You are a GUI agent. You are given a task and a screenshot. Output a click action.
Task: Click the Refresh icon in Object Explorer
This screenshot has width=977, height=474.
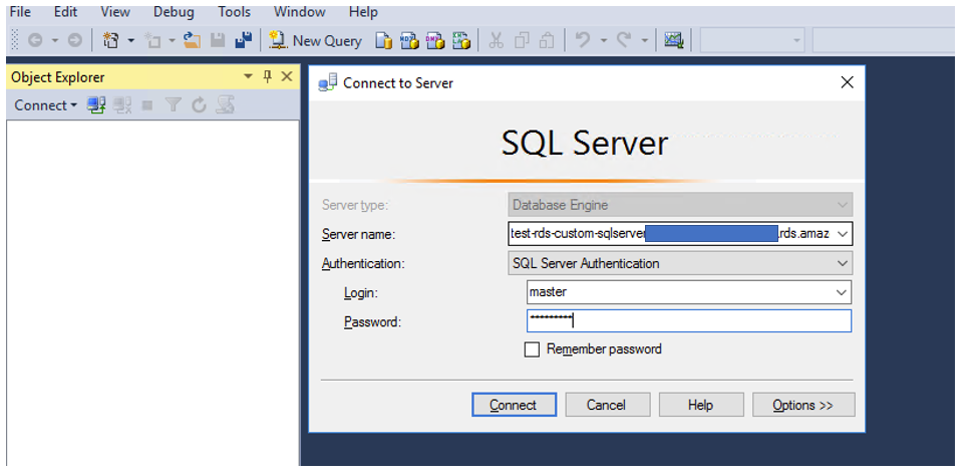[199, 105]
